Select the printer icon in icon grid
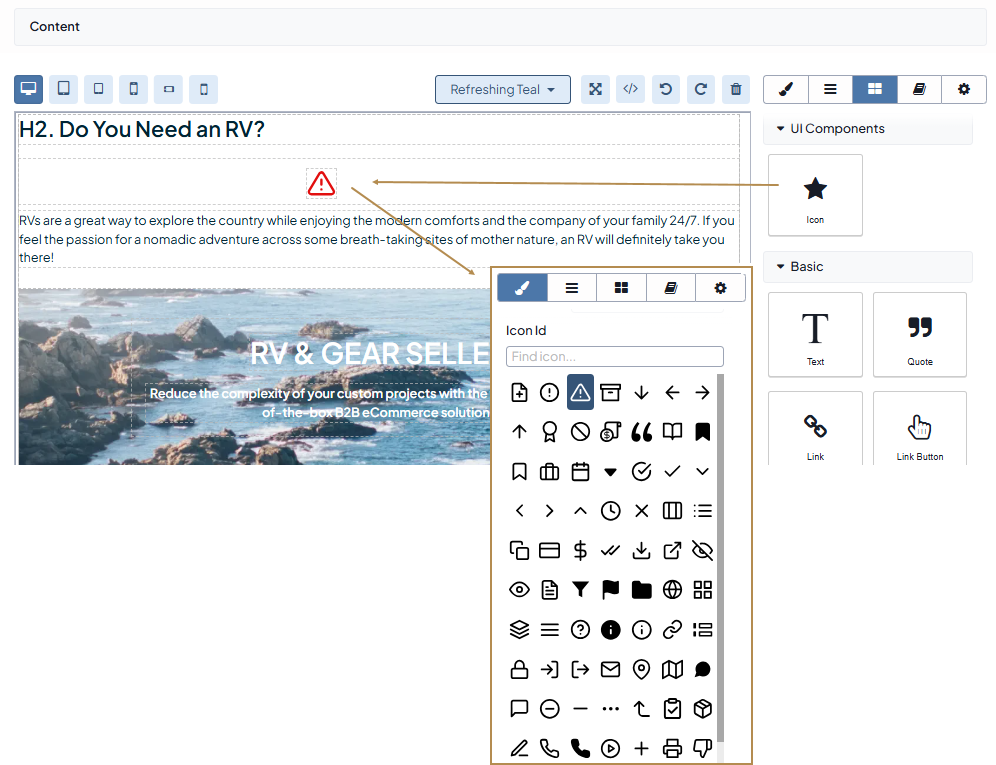The image size is (996, 765). coord(672,747)
